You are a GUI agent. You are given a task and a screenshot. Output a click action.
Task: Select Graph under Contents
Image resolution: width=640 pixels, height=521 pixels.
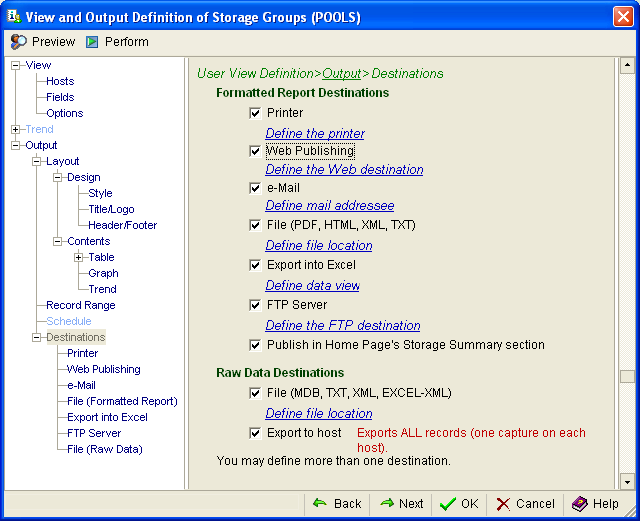click(103, 273)
